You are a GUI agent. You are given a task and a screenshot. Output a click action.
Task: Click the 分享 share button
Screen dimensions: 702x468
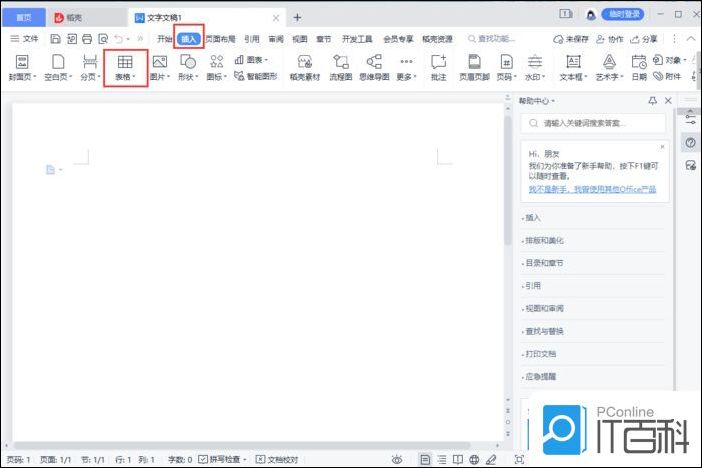pyautogui.click(x=644, y=39)
